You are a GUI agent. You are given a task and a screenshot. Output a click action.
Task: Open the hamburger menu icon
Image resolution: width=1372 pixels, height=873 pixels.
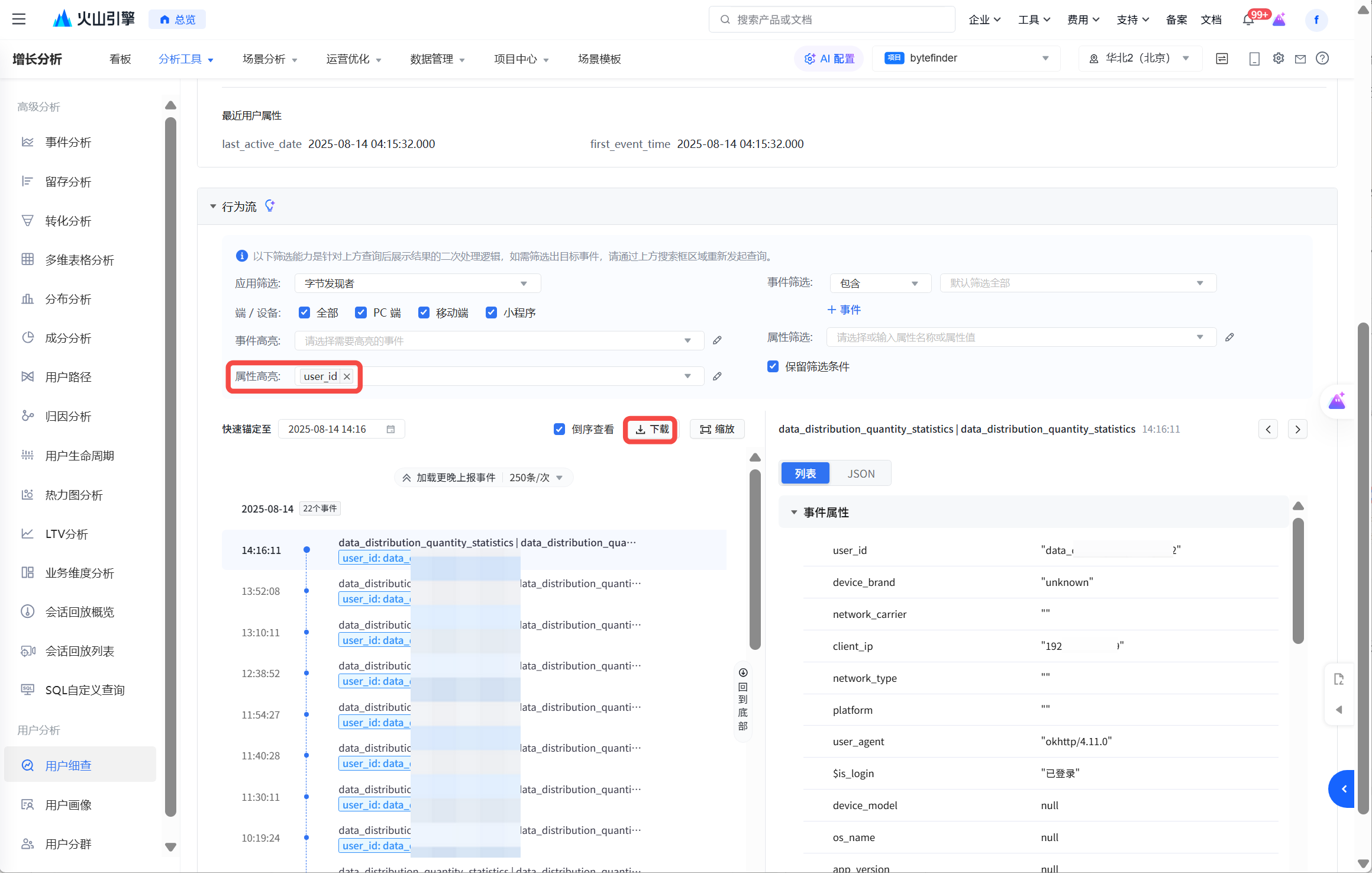click(19, 19)
